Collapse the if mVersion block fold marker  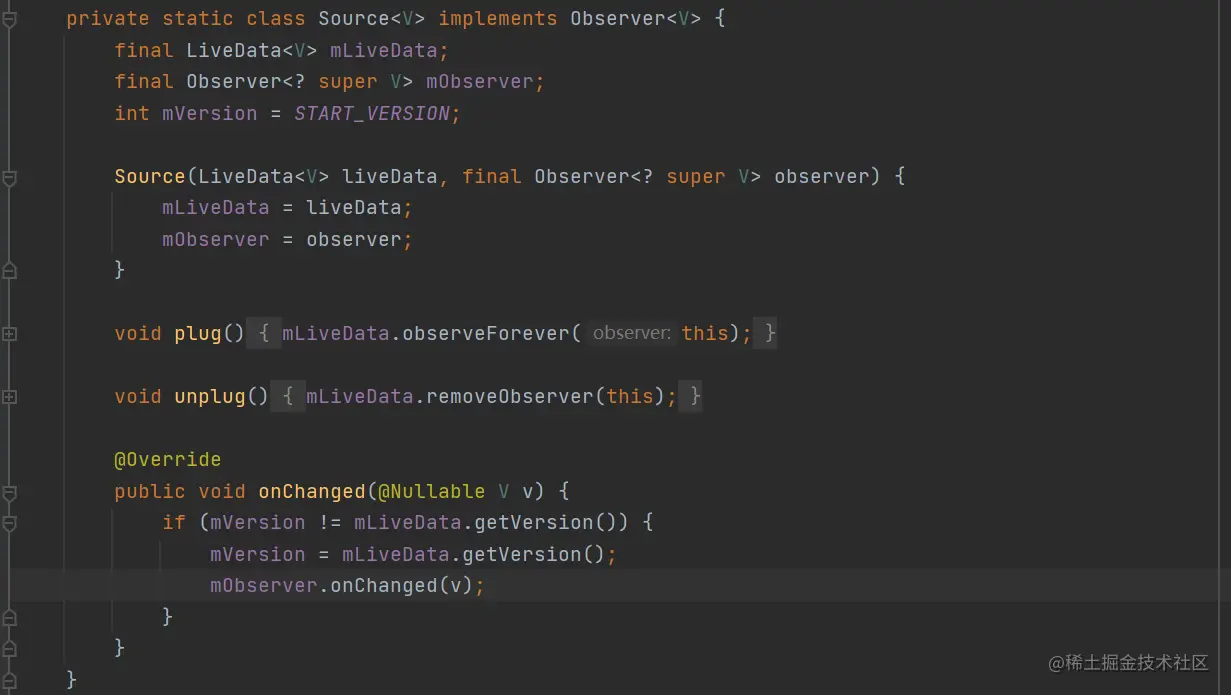(x=10, y=523)
